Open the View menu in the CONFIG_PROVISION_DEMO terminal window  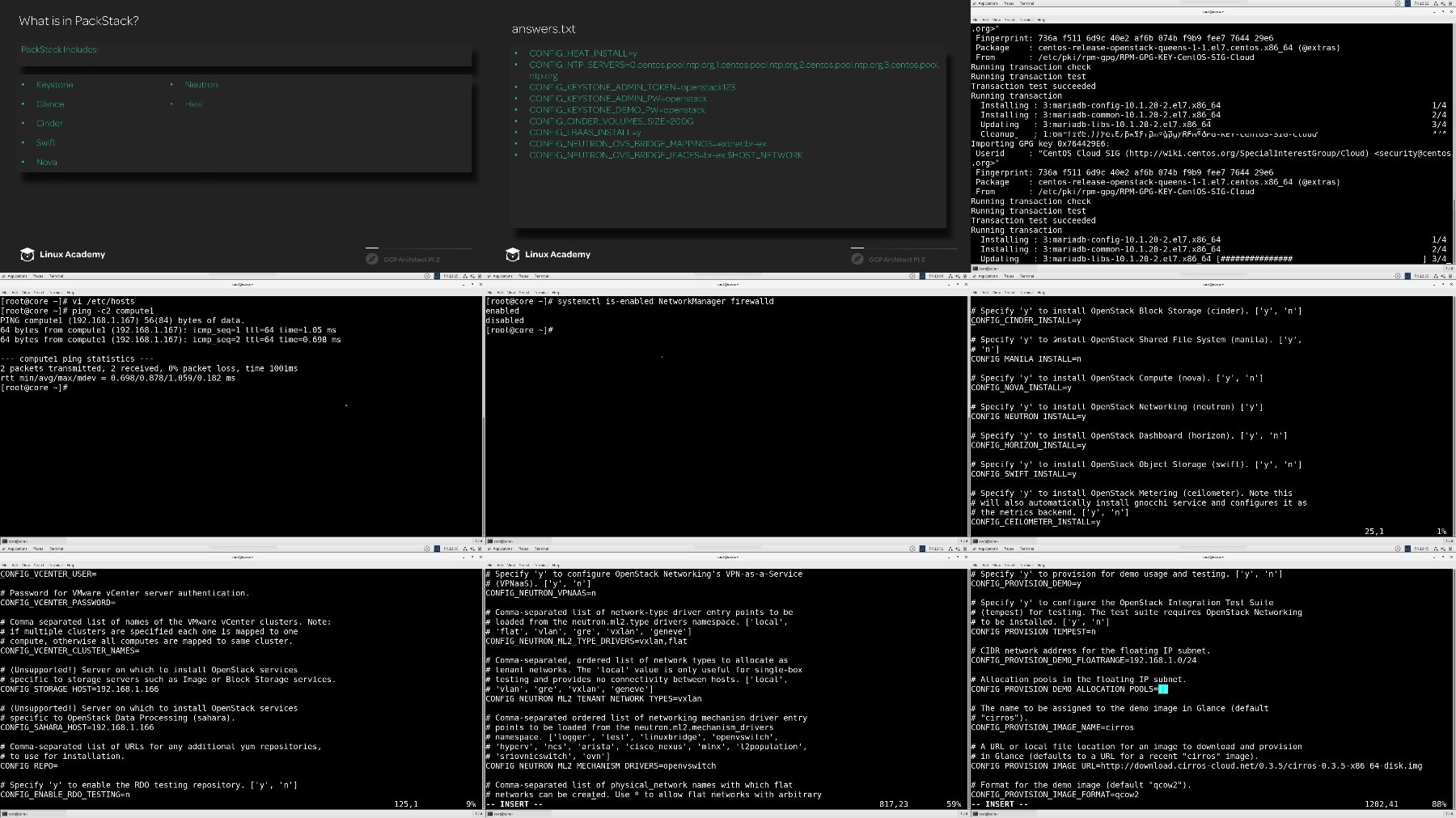tap(997, 565)
